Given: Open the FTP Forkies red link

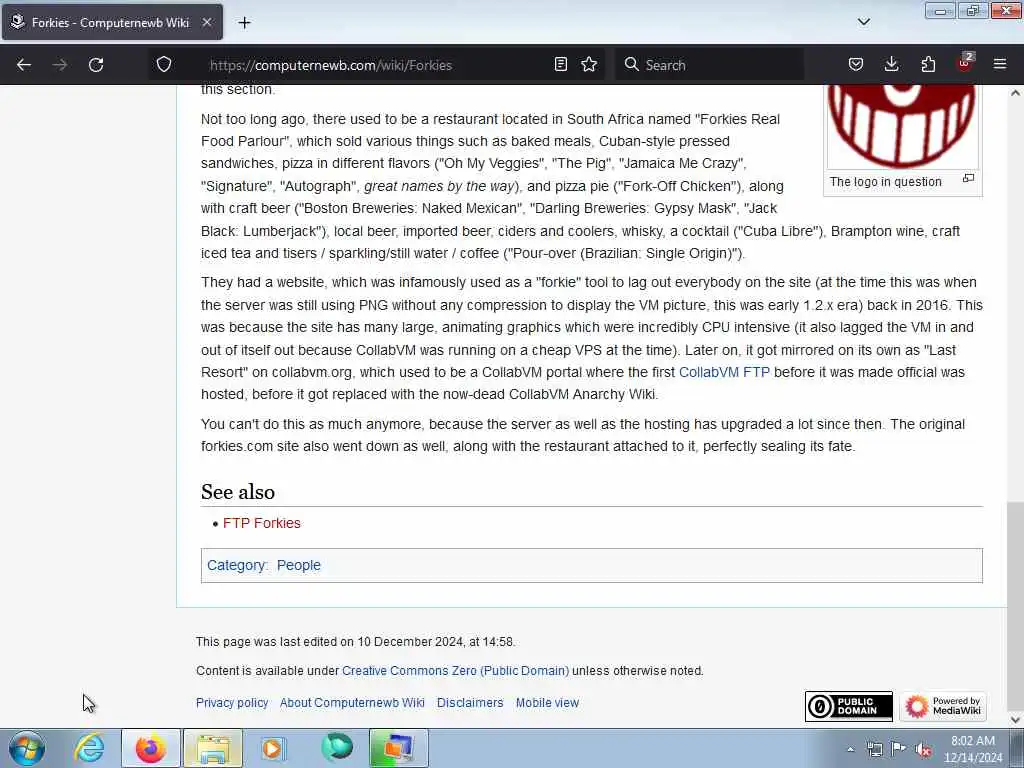Looking at the screenshot, I should 262,523.
